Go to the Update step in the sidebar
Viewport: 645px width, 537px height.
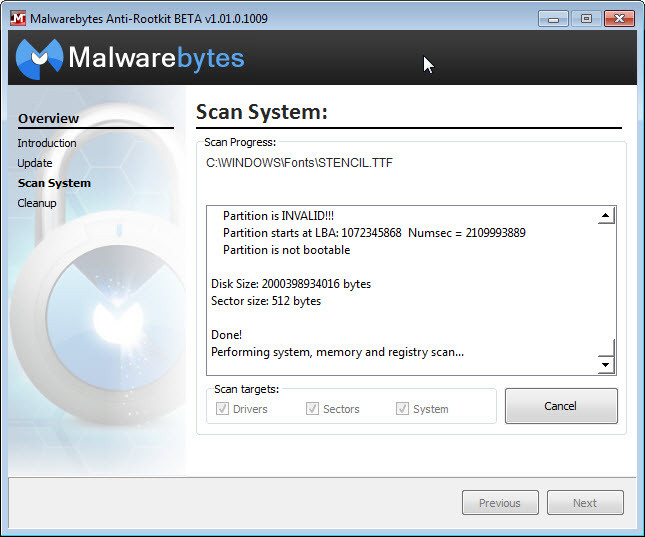tap(35, 163)
